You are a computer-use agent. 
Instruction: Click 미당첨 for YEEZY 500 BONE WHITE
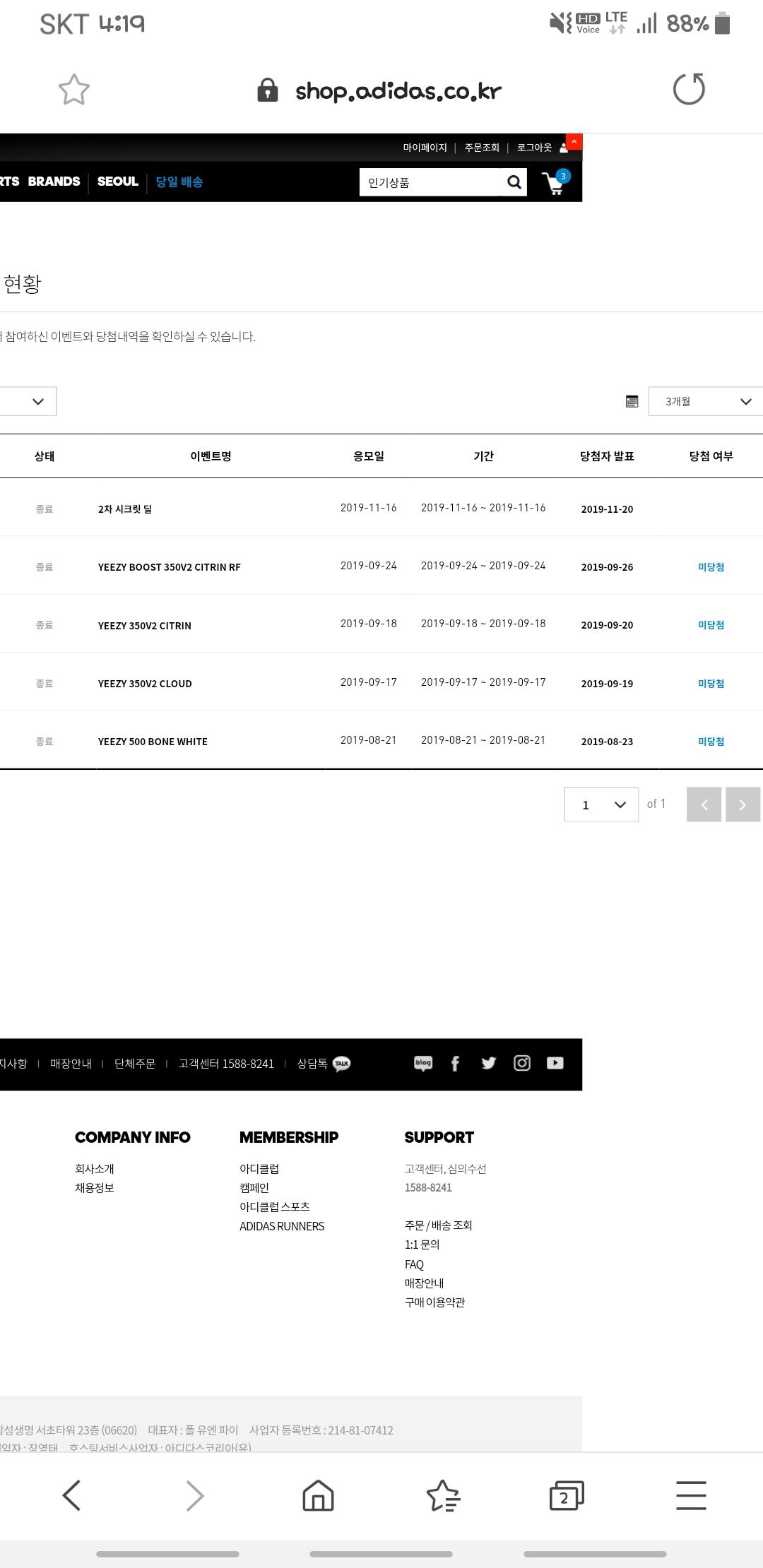[711, 742]
